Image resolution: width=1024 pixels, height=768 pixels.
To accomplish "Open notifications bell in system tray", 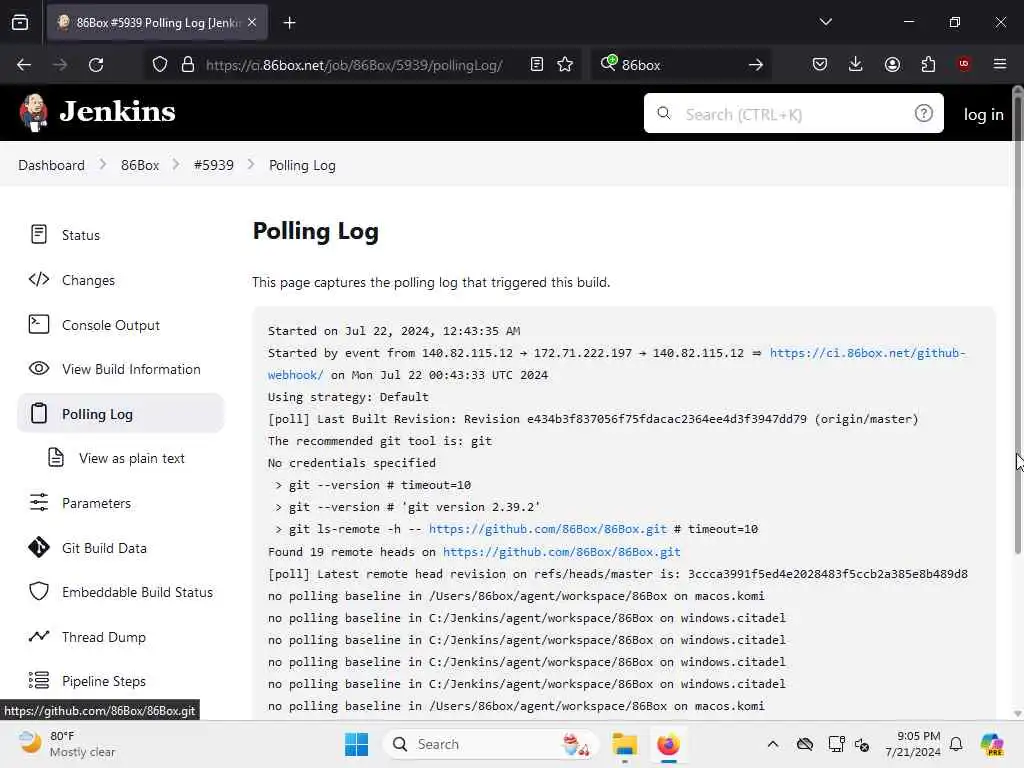I will [x=956, y=744].
